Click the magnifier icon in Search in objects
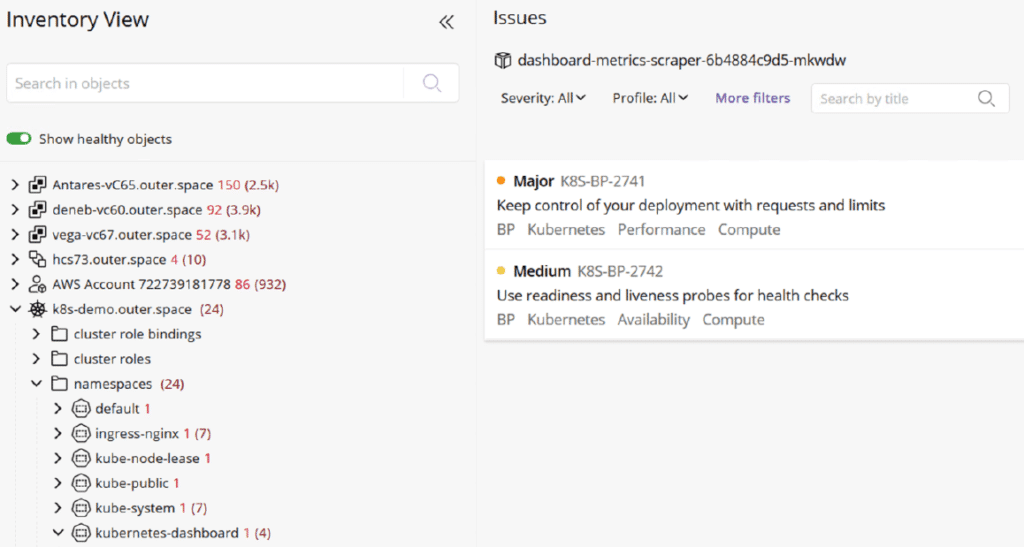The width and height of the screenshot is (1024, 547). tap(432, 83)
